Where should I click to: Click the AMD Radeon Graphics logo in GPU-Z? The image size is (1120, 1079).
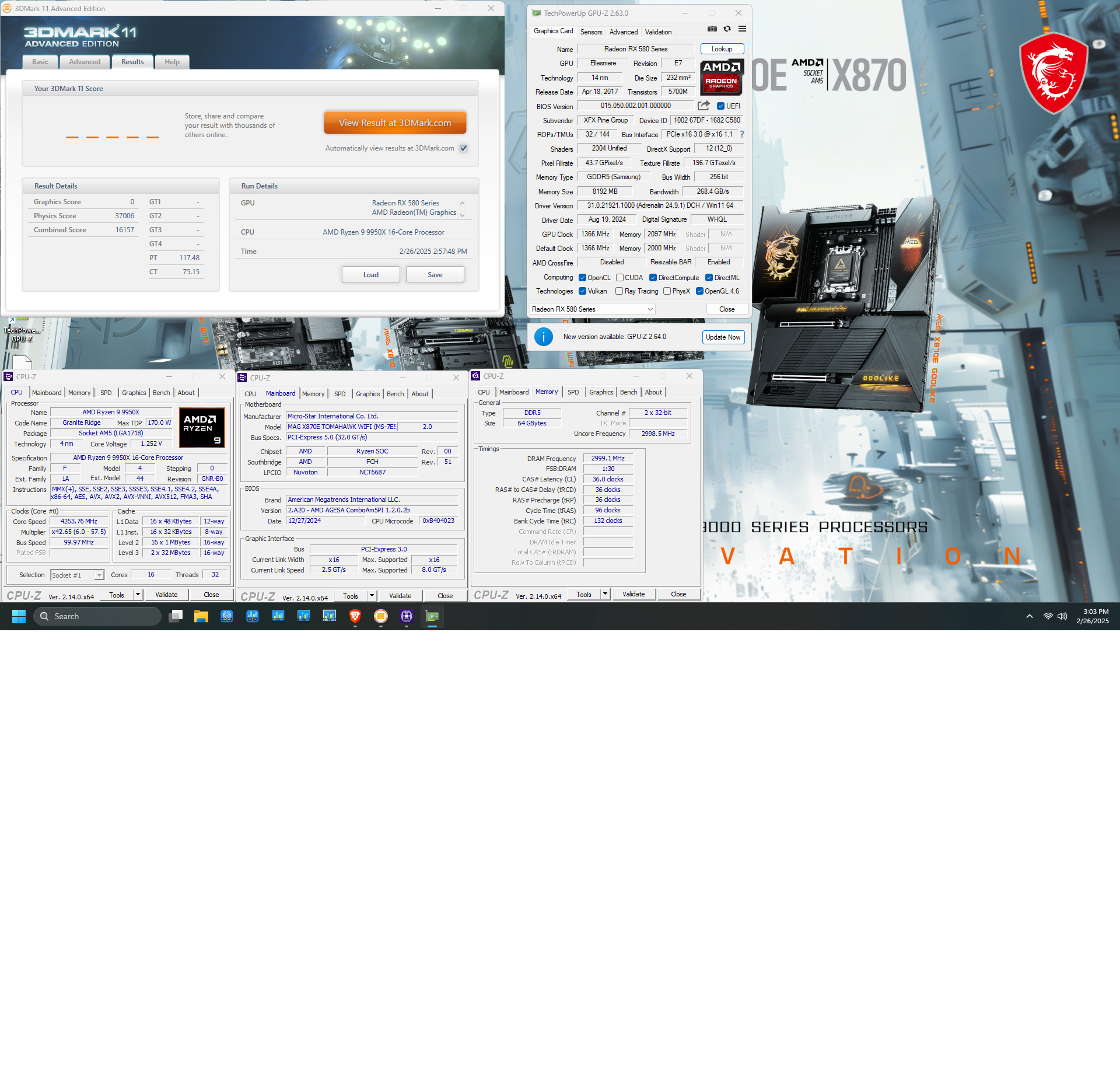click(721, 77)
